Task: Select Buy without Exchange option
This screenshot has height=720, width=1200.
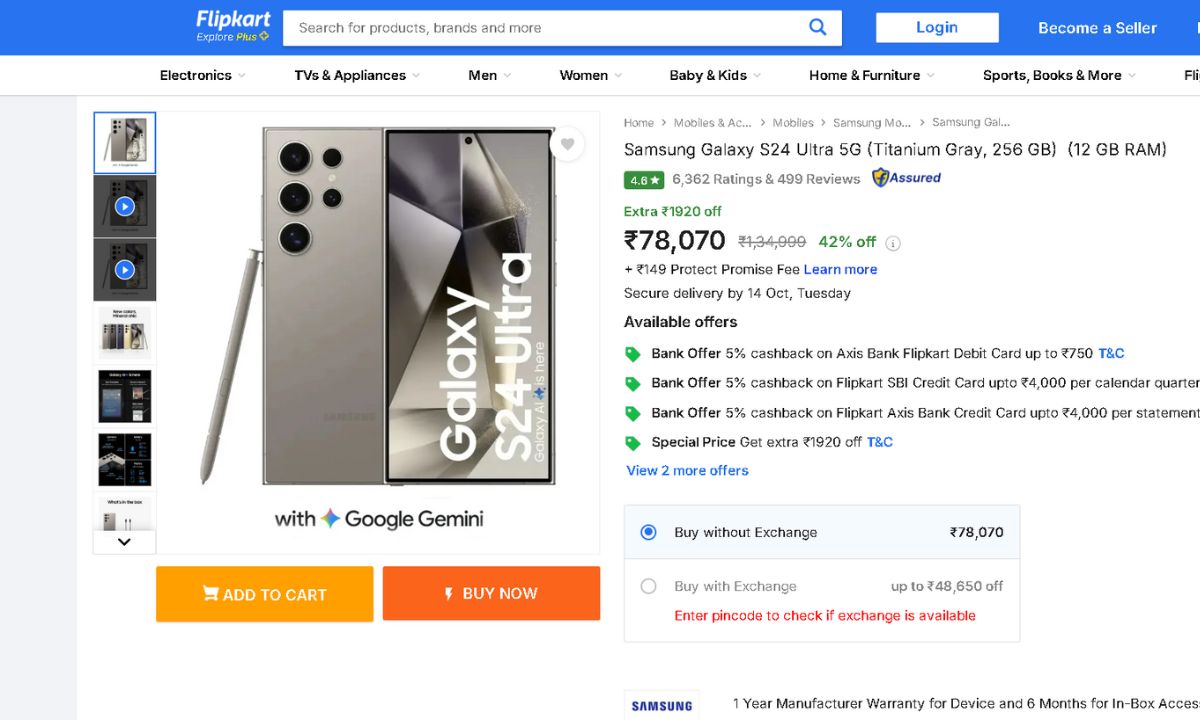Action: point(649,532)
